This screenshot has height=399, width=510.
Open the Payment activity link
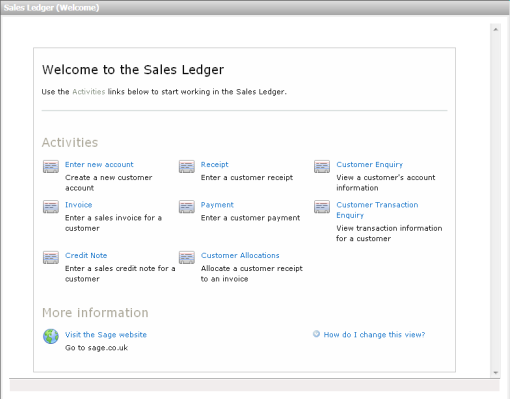coord(217,205)
